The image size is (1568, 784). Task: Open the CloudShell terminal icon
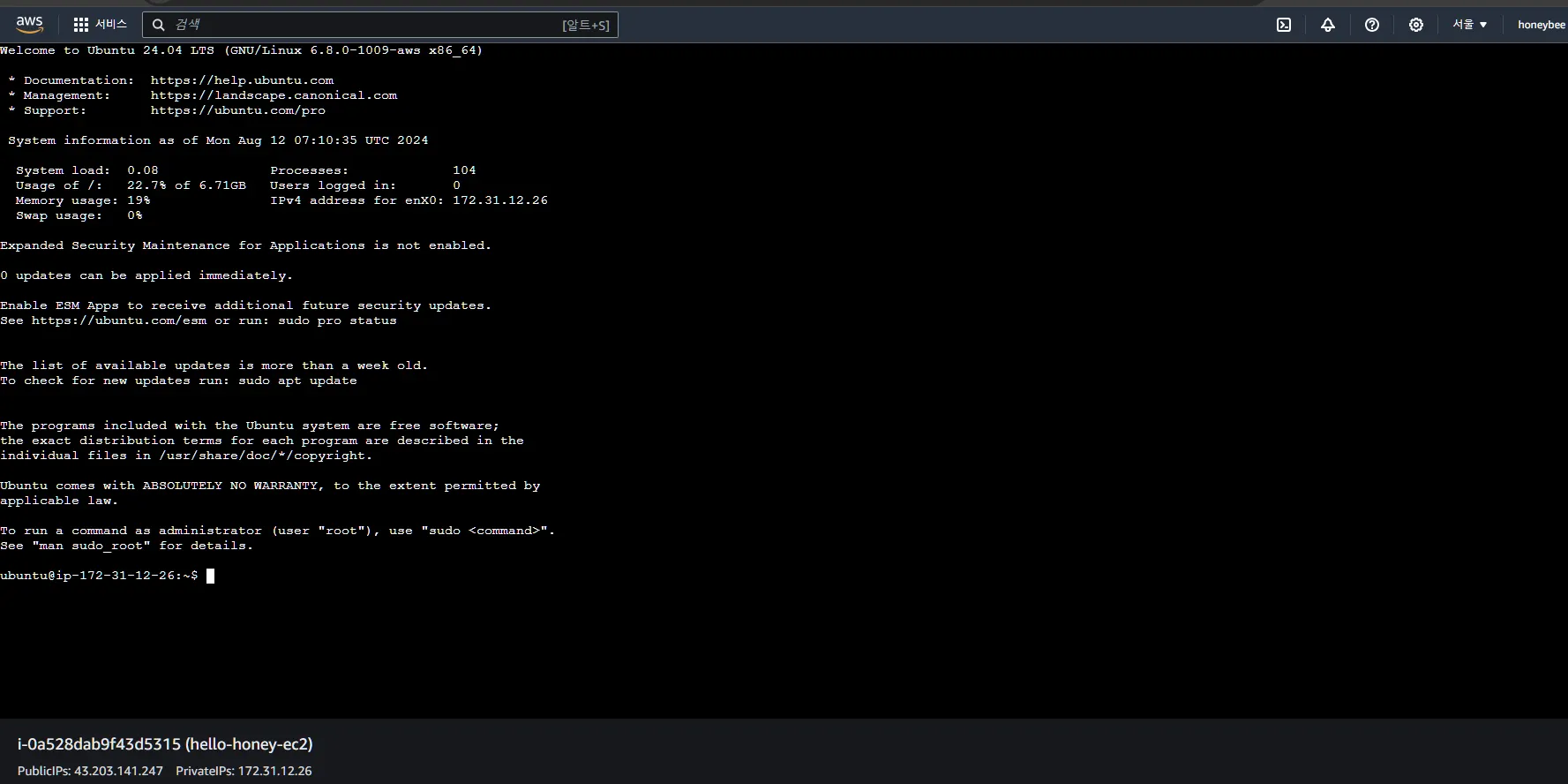point(1284,25)
